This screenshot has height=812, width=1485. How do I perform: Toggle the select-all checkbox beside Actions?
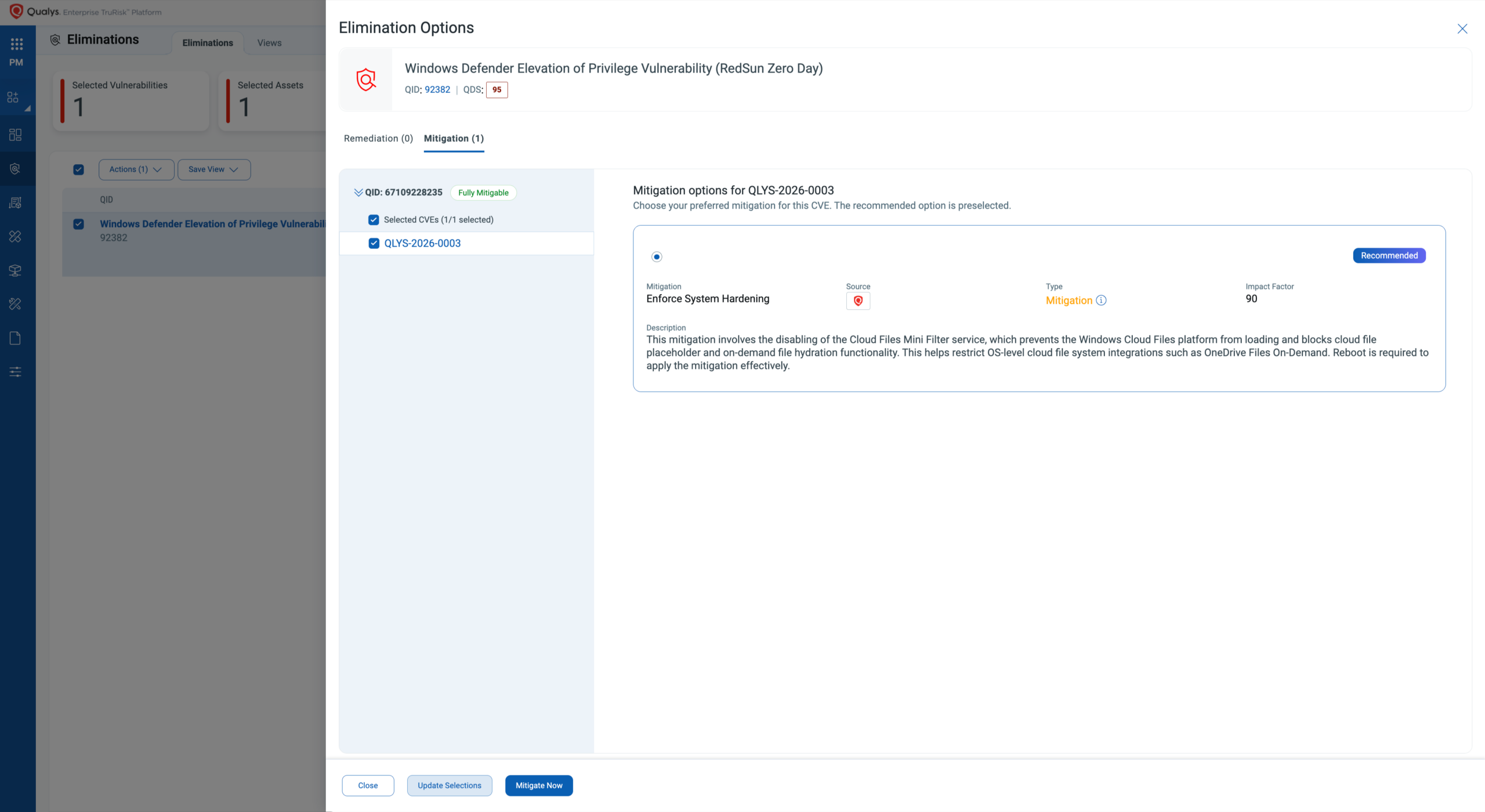79,169
